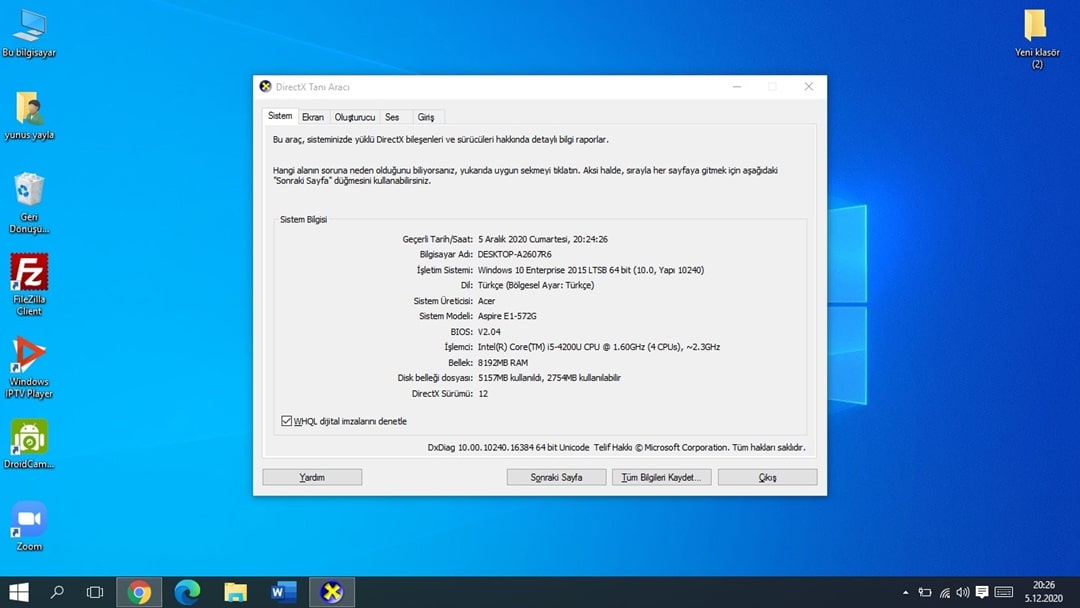
Task: Launch Windows IPTV Player shortcut
Action: (x=29, y=367)
